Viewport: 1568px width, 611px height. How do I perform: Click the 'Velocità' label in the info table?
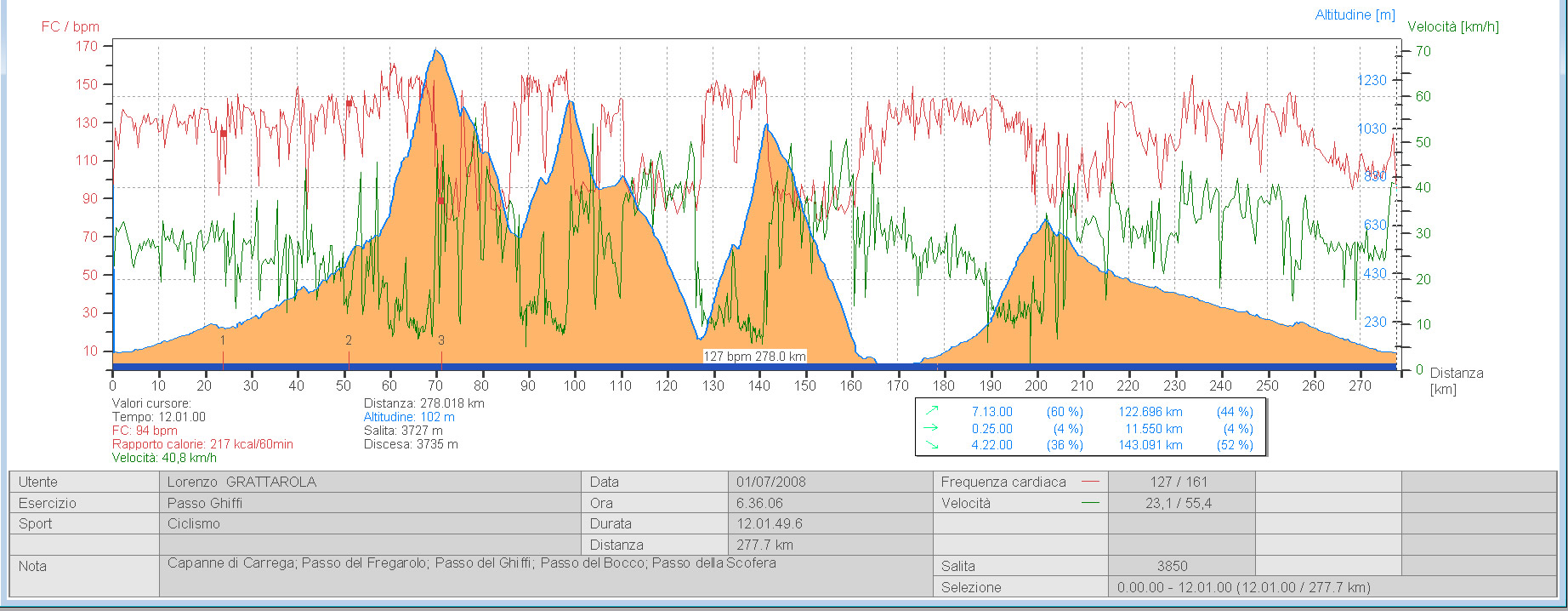[966, 503]
